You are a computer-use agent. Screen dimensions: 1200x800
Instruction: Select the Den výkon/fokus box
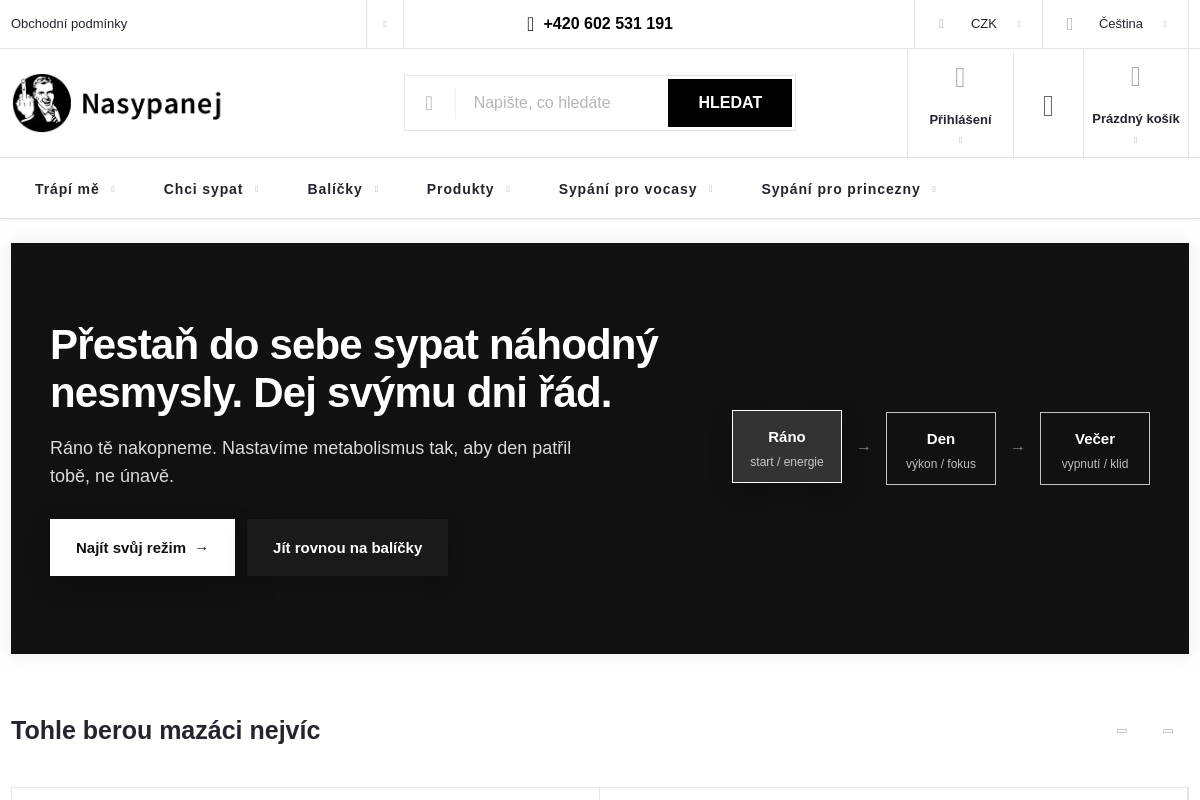941,448
